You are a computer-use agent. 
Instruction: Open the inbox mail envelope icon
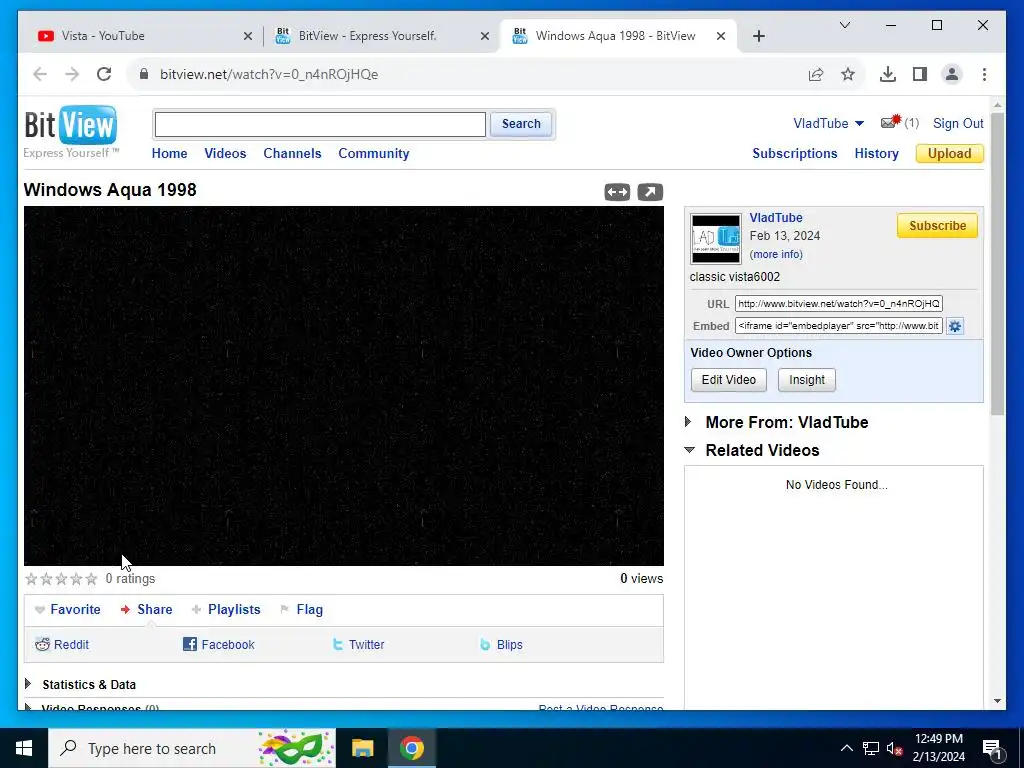890,122
